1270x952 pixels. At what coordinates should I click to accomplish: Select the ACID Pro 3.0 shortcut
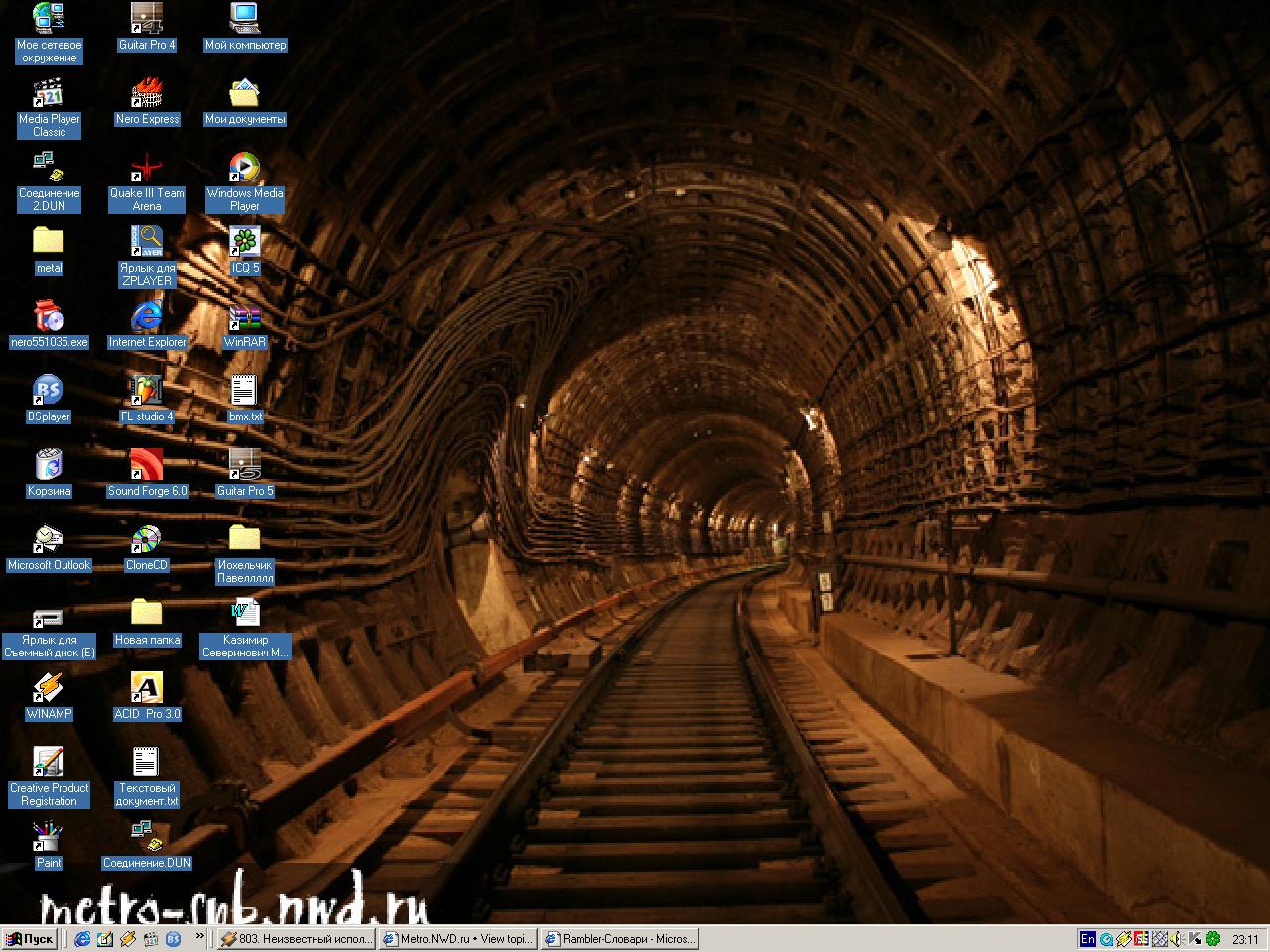point(147,688)
